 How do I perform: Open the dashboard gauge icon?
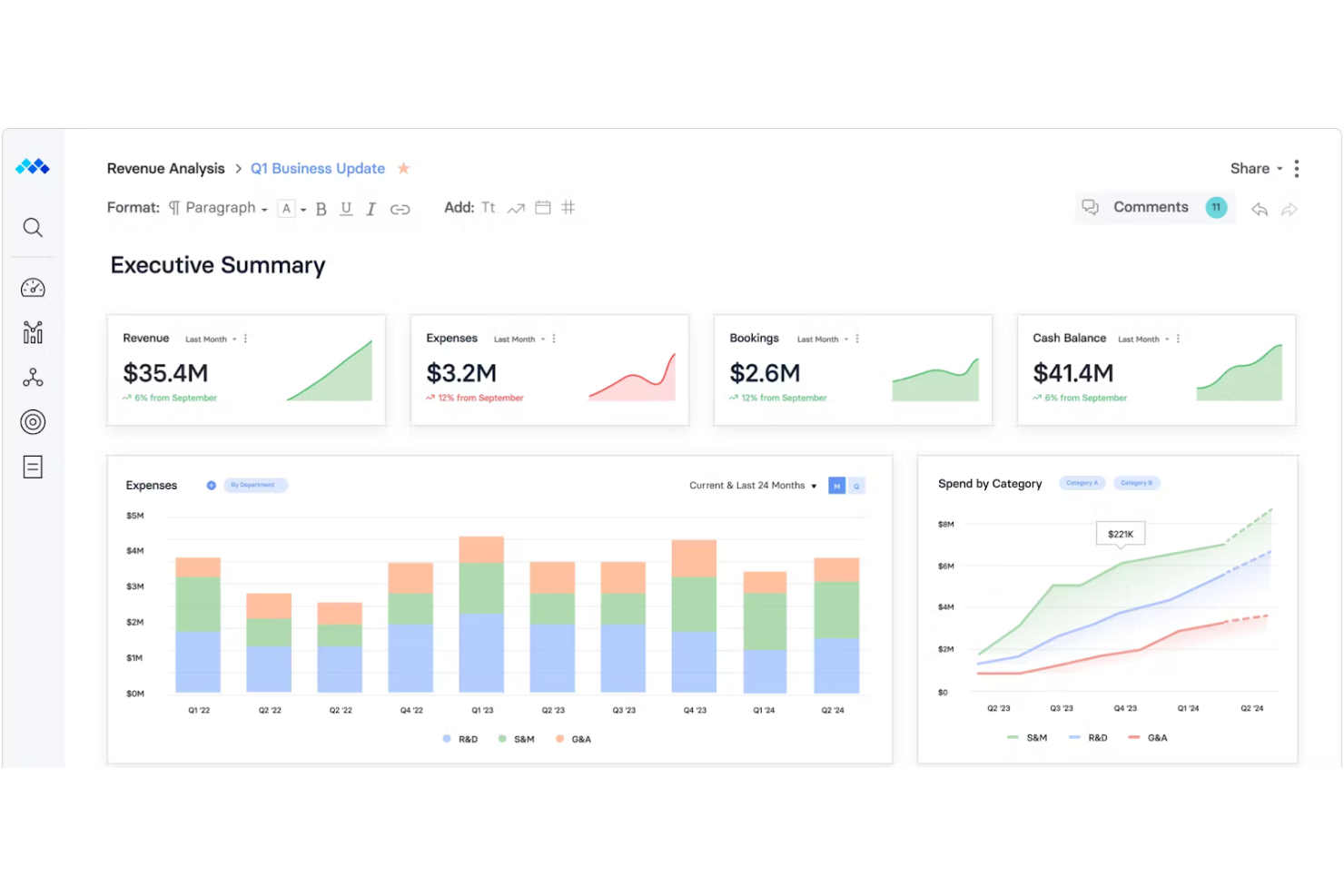[x=33, y=288]
